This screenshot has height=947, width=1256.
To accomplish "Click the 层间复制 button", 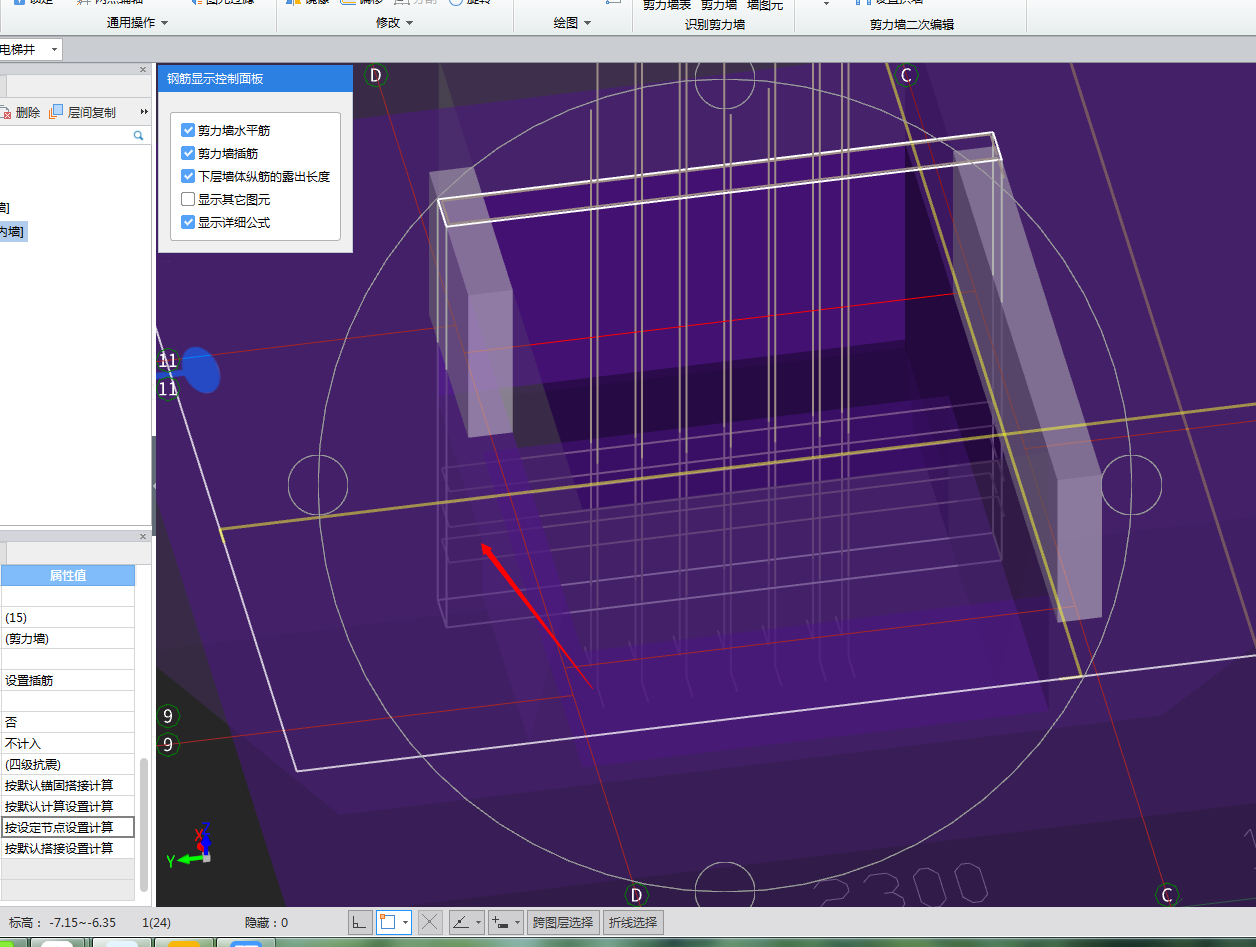I will [x=83, y=112].
